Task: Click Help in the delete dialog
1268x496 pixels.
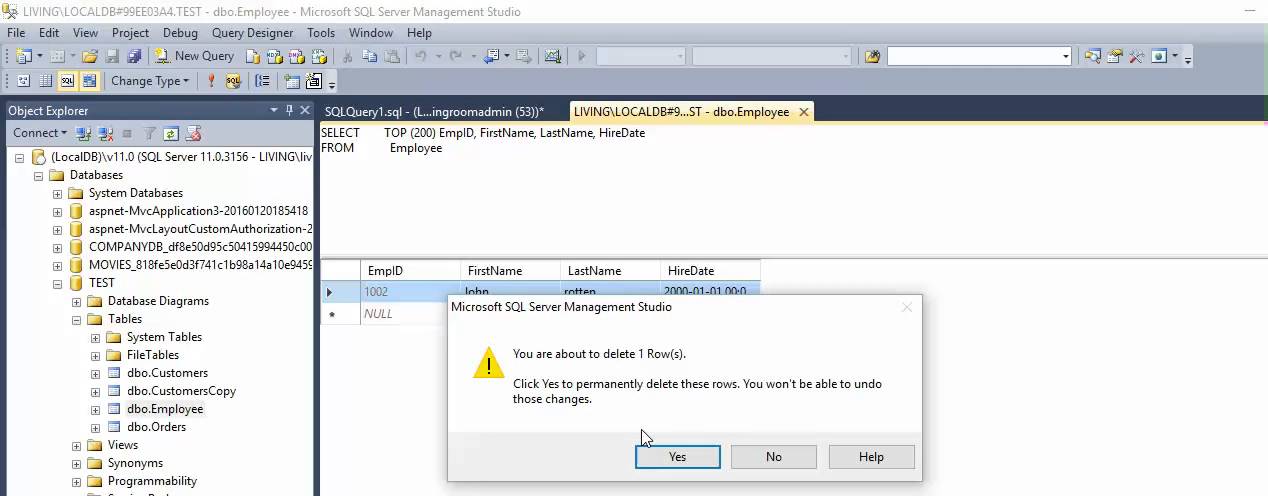Action: [871, 456]
